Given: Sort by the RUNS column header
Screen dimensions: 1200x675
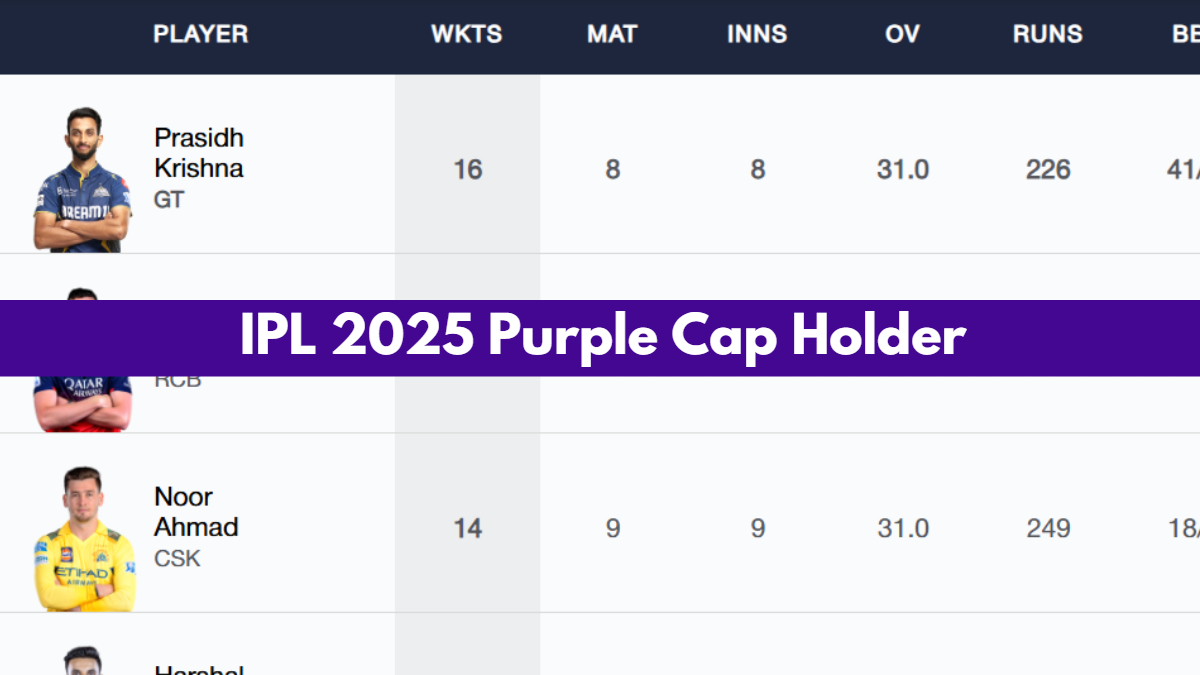Looking at the screenshot, I should point(1047,34).
